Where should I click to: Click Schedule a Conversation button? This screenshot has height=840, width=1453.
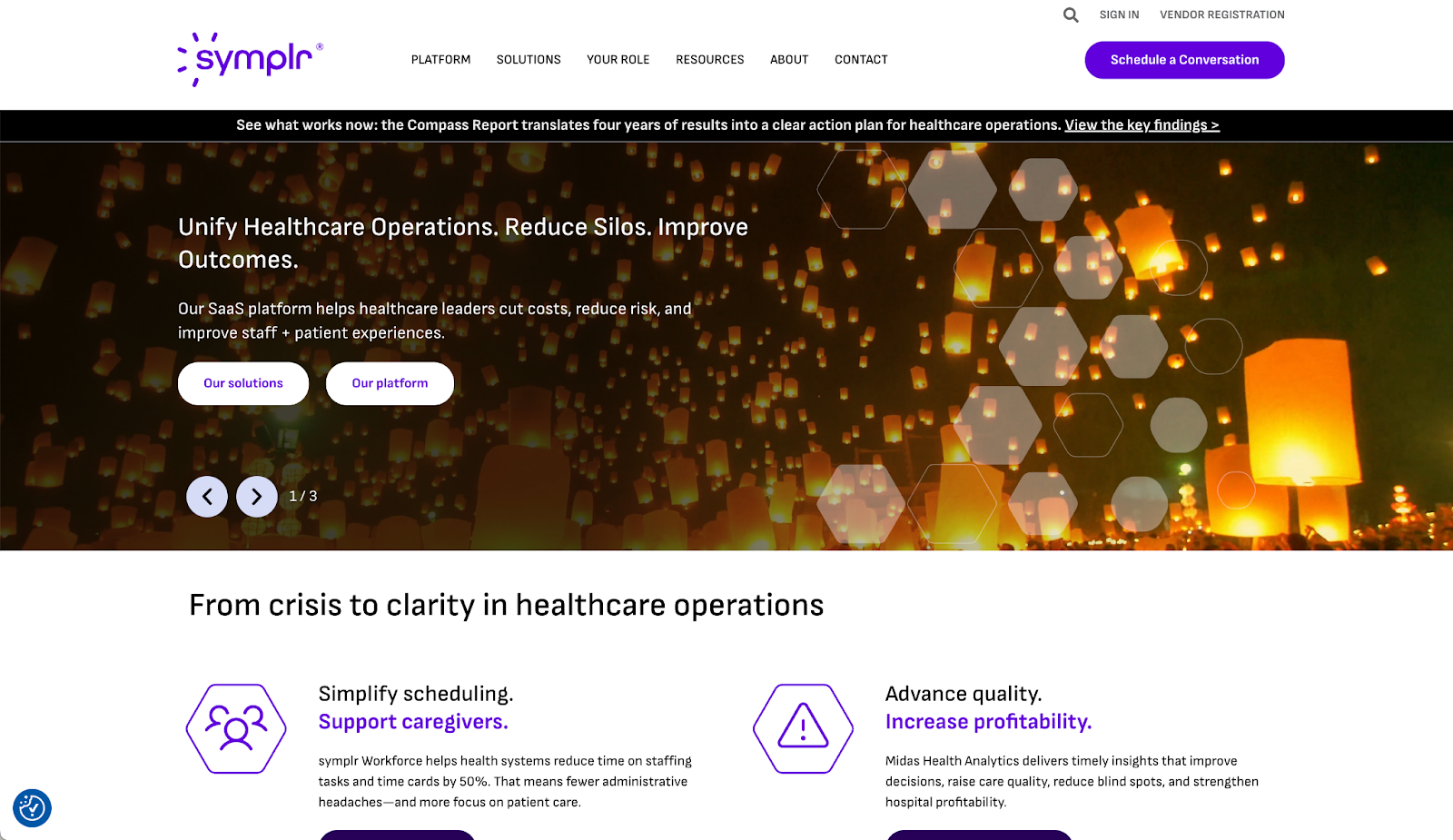tap(1184, 60)
